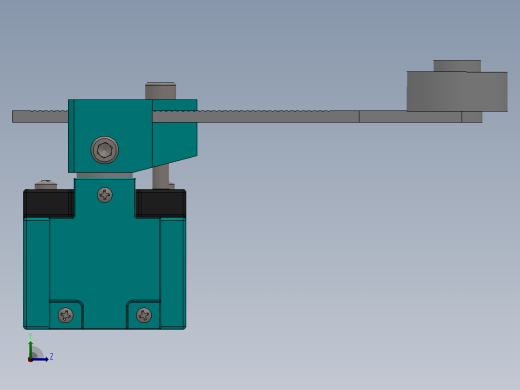Click the blue Z axis of the triad

tap(40, 359)
